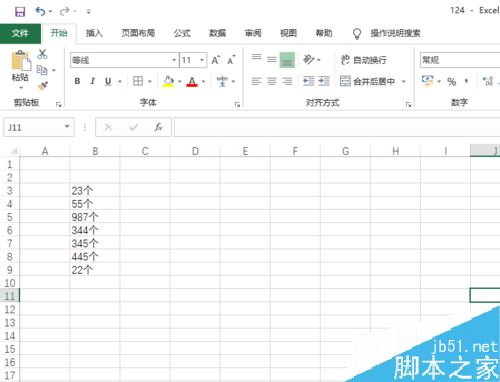Viewport: 500px width, 382px height.
Task: Expand the 合并后居中 dropdown arrow
Action: pos(404,81)
